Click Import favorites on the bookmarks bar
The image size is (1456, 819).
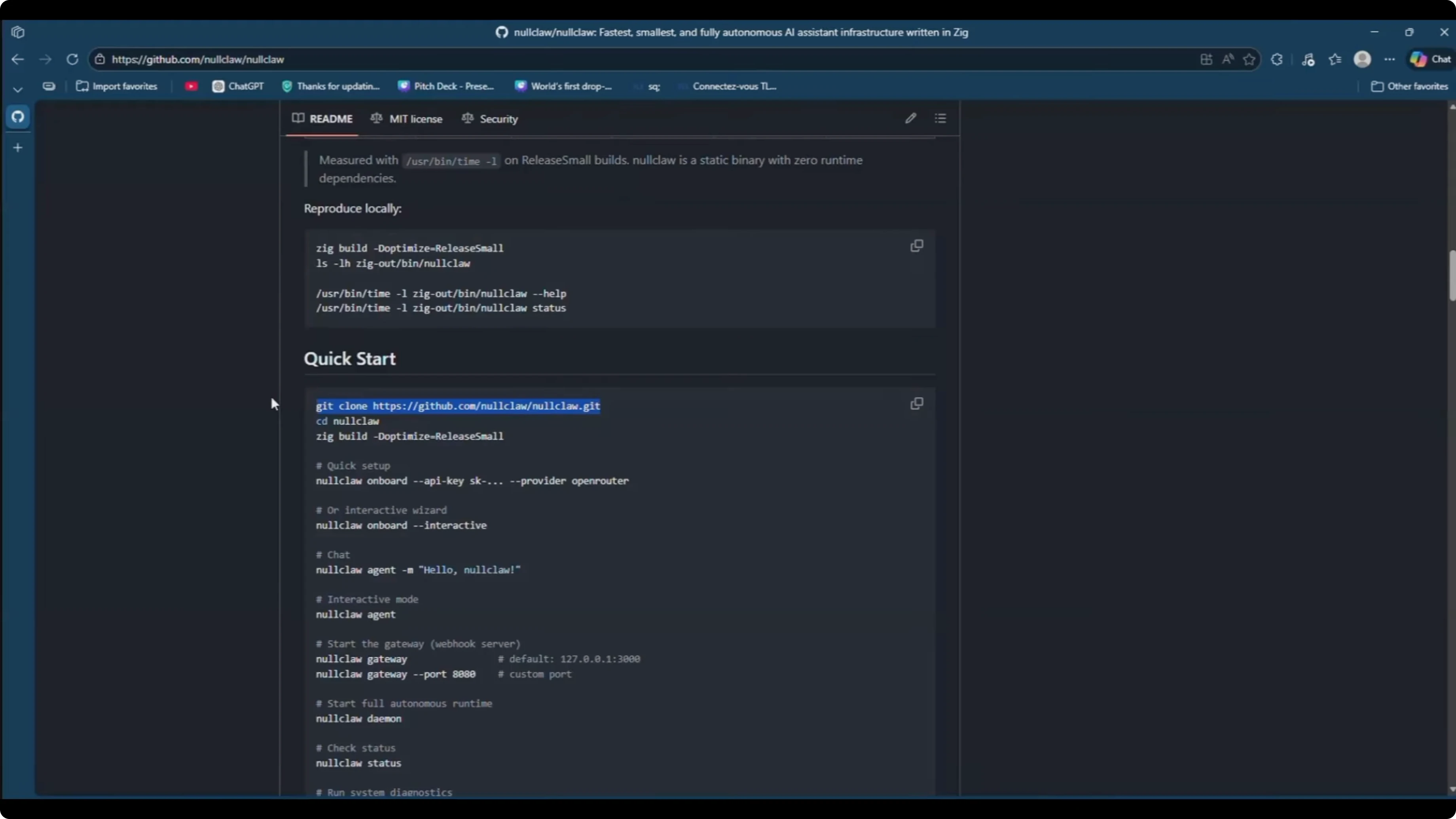[x=117, y=86]
